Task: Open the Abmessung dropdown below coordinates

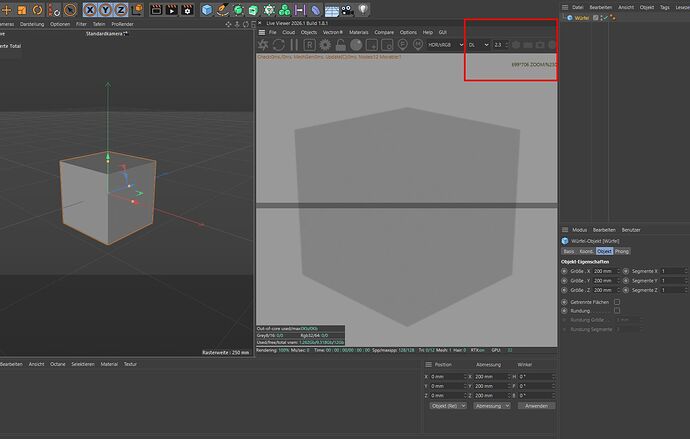Action: pos(492,406)
